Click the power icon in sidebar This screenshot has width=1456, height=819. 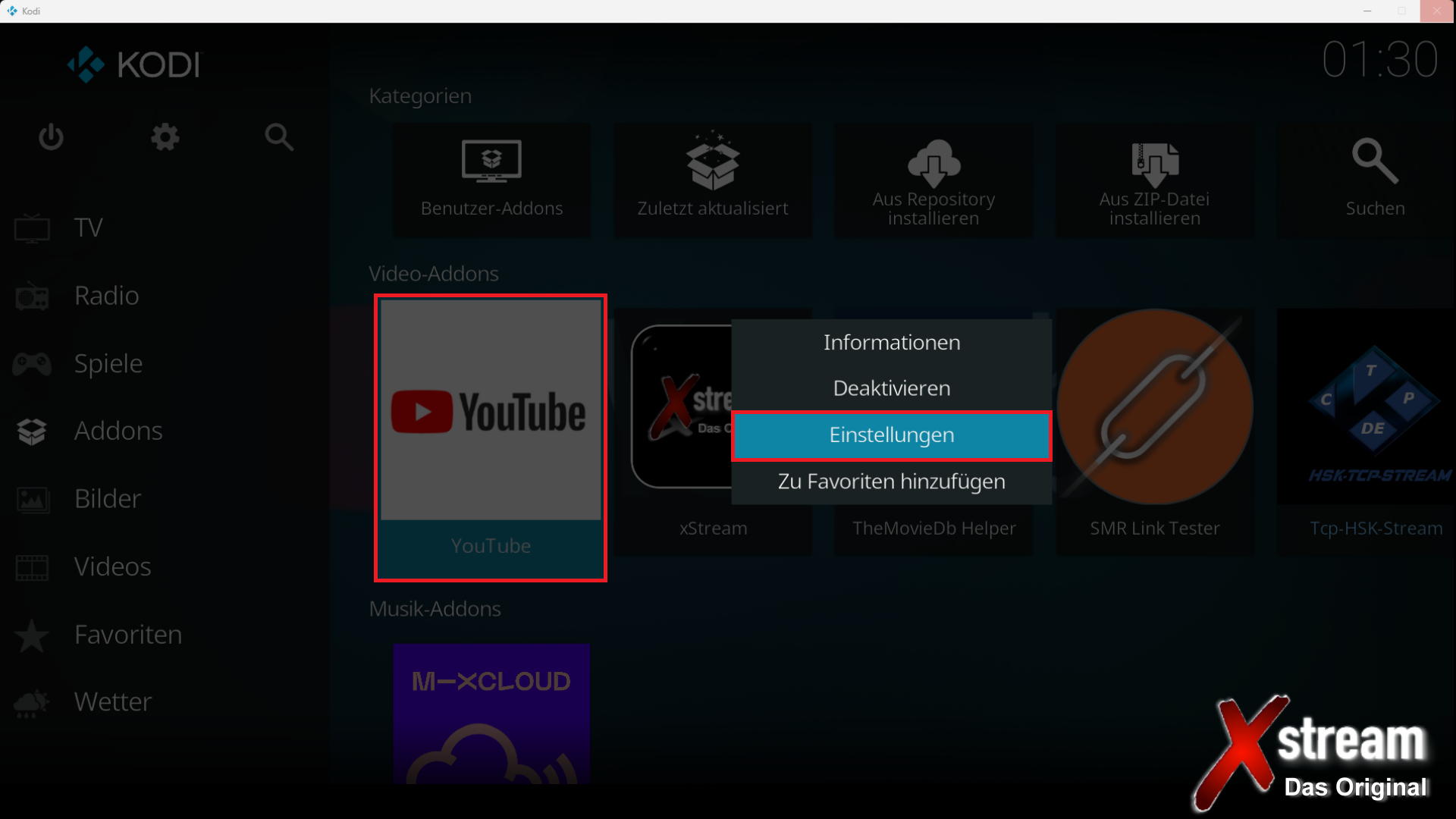pos(51,137)
